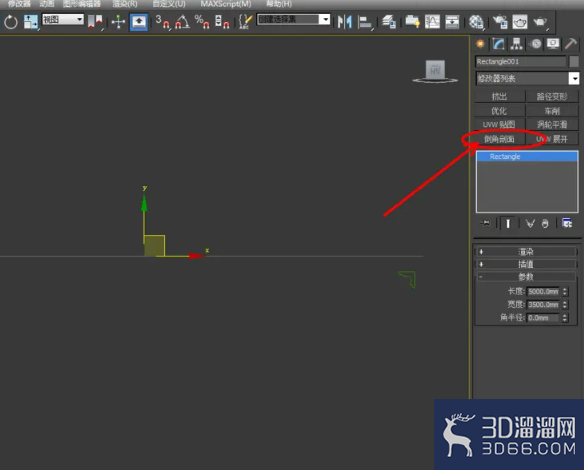Select the Rotate tool
Screen dimensions: 584x470
point(11,22)
